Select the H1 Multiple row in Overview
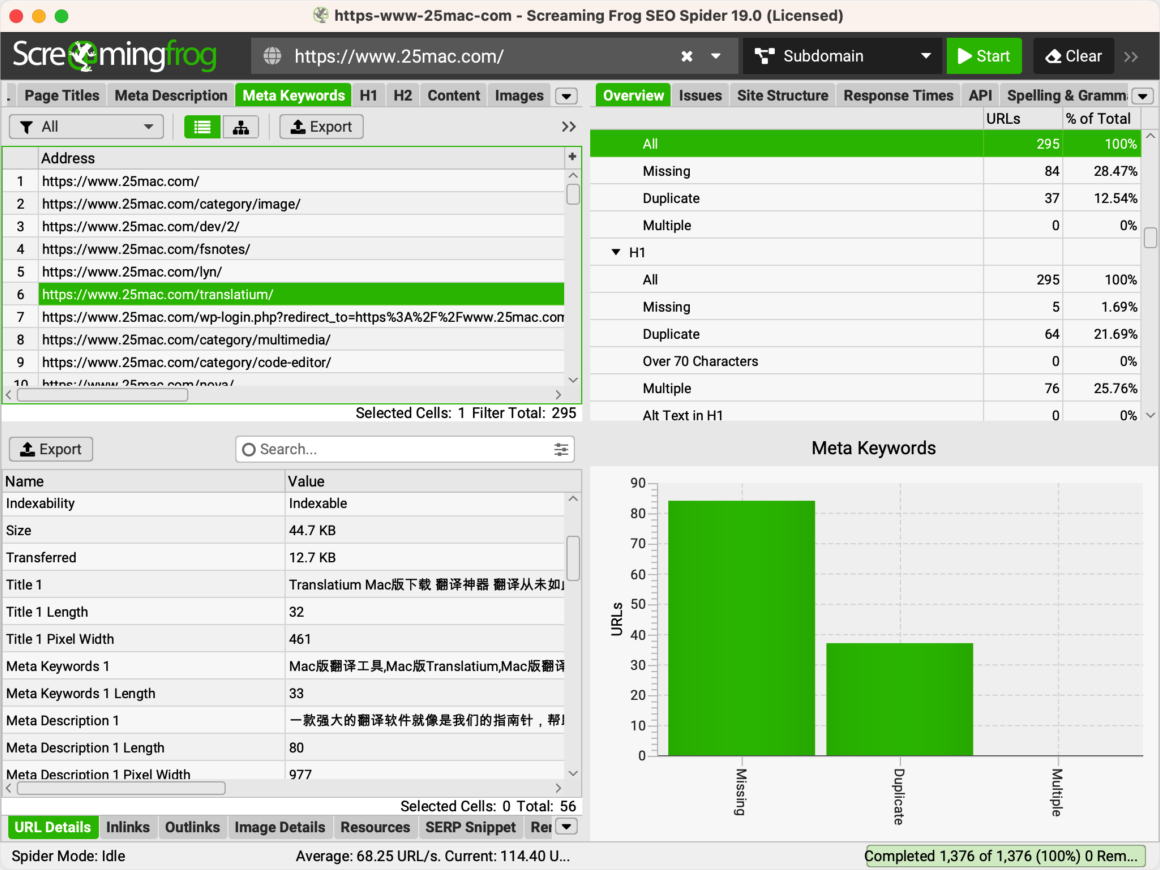Image resolution: width=1160 pixels, height=870 pixels. 865,388
